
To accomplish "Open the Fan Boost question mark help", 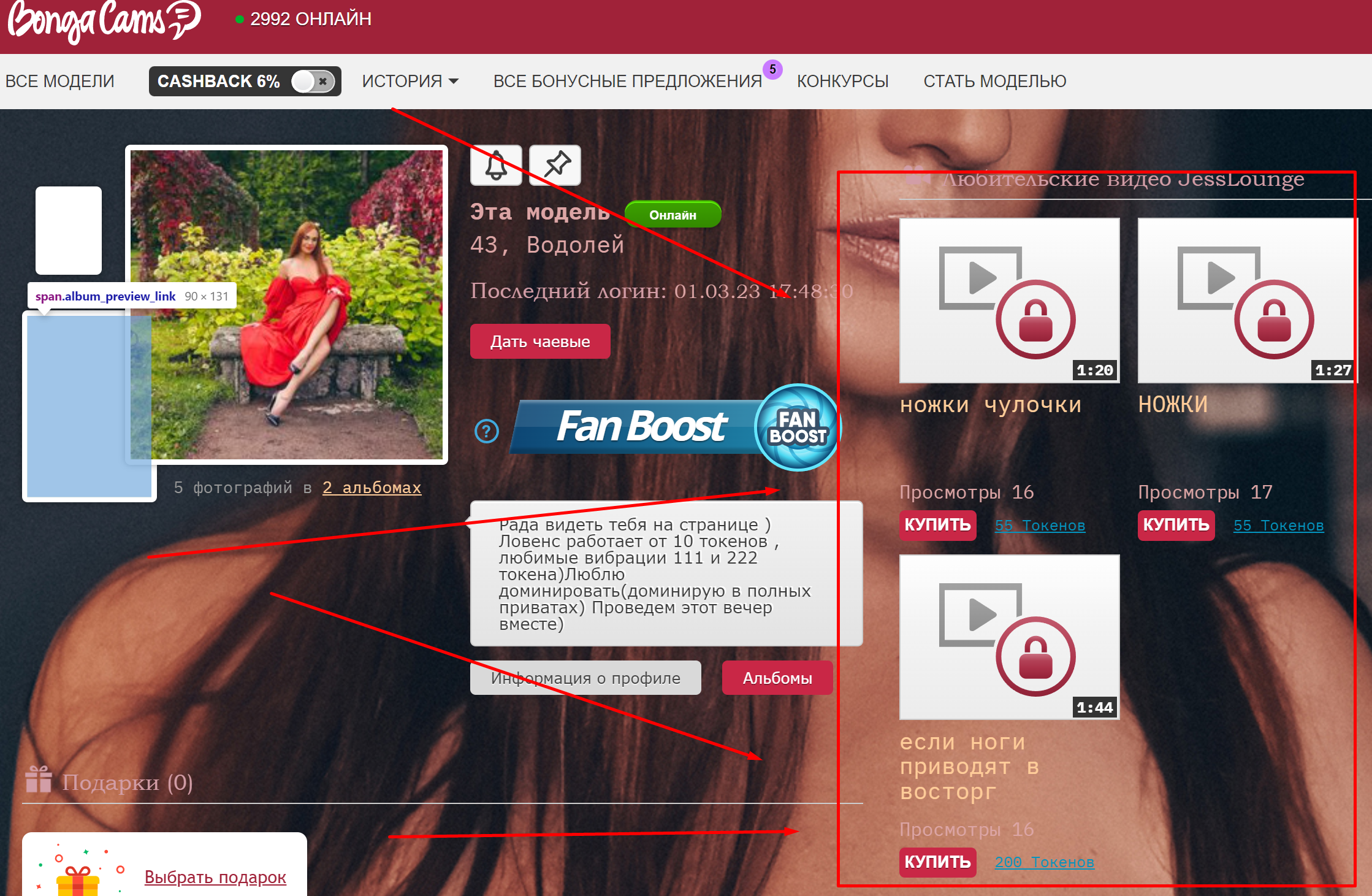I will (487, 431).
